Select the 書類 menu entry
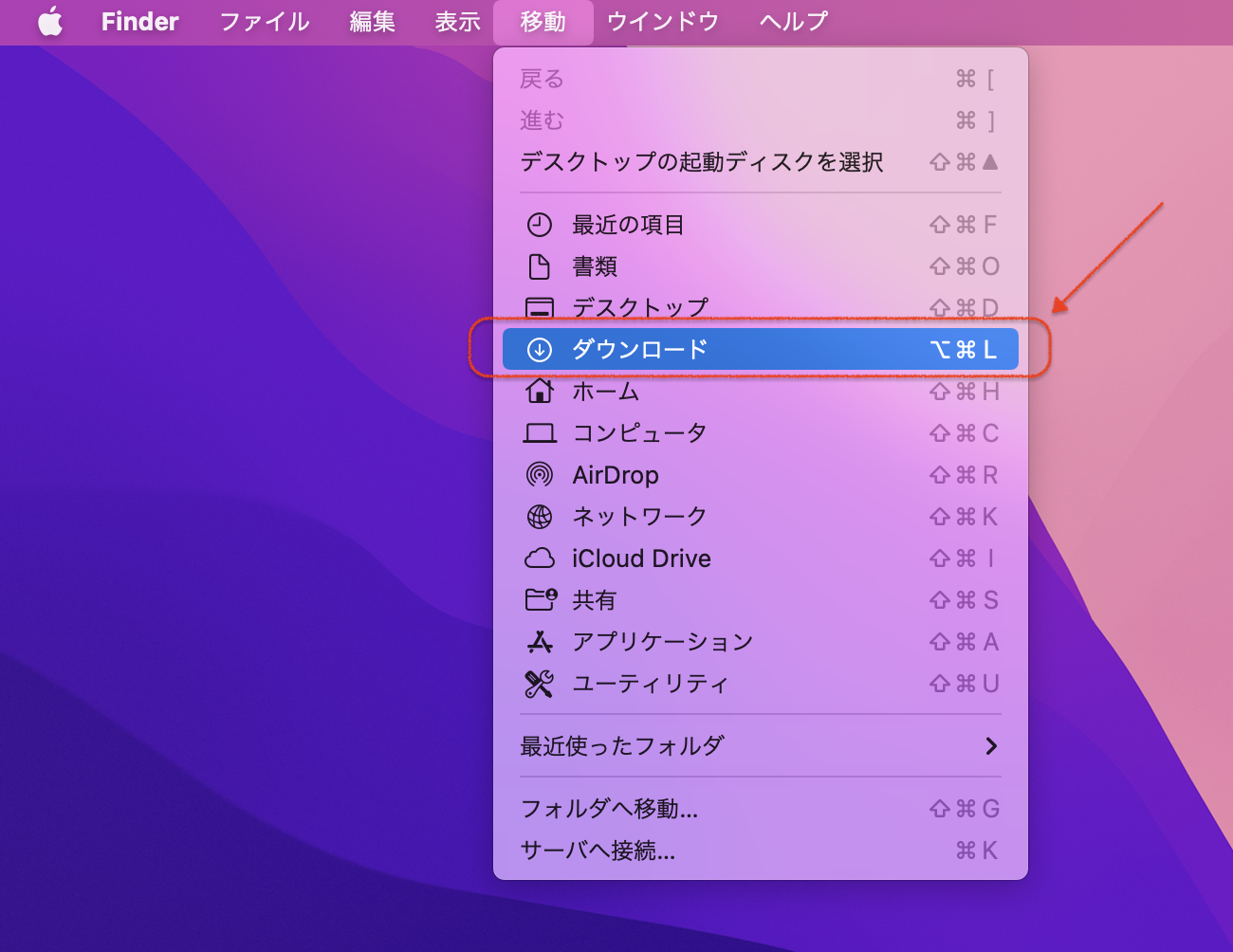 (x=760, y=266)
